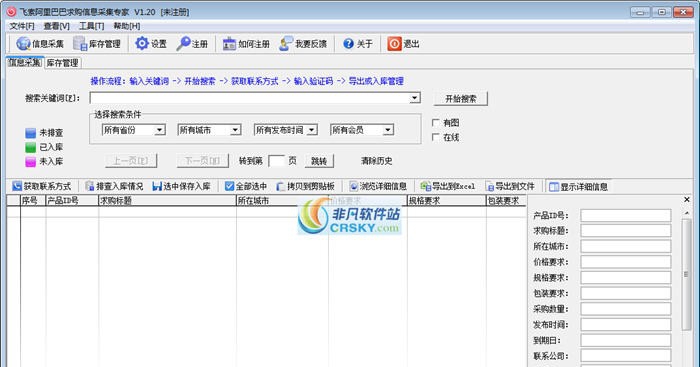The width and height of the screenshot is (700, 367).
Task: Click the 采购数量 detail input field
Action: (x=625, y=309)
